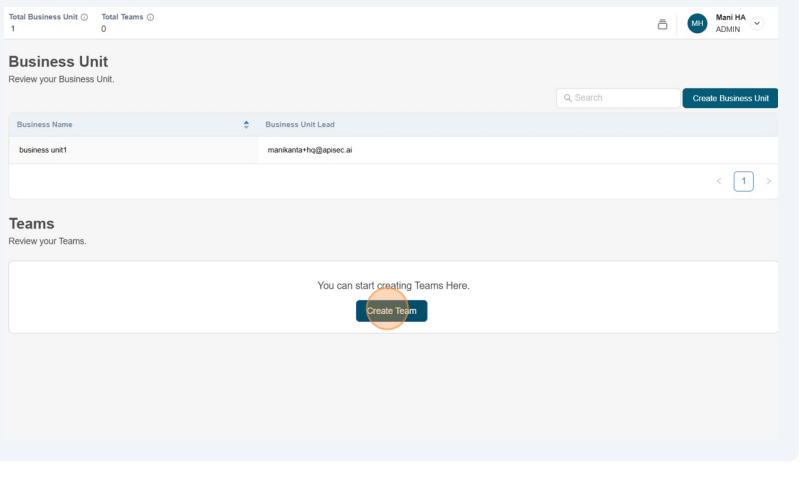Select page 1 in pagination
The image size is (810, 478).
point(743,181)
